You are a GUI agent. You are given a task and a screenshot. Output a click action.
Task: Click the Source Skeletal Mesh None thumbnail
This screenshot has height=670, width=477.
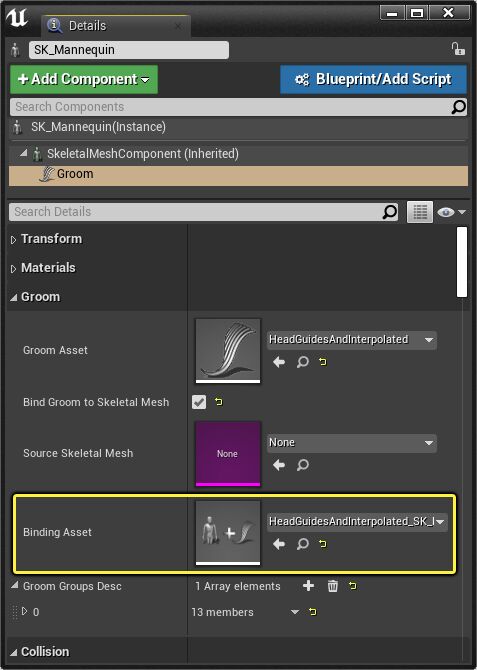228,454
